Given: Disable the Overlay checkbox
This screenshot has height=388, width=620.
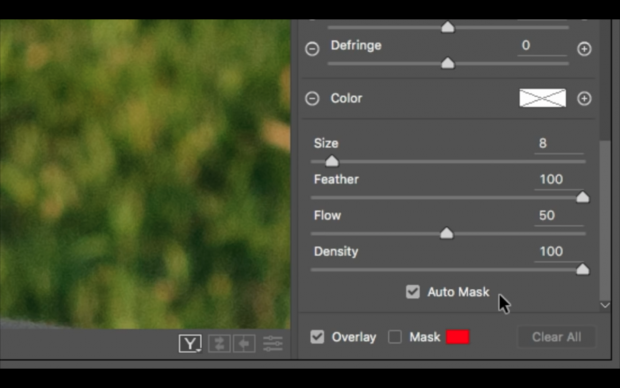Looking at the screenshot, I should (317, 337).
